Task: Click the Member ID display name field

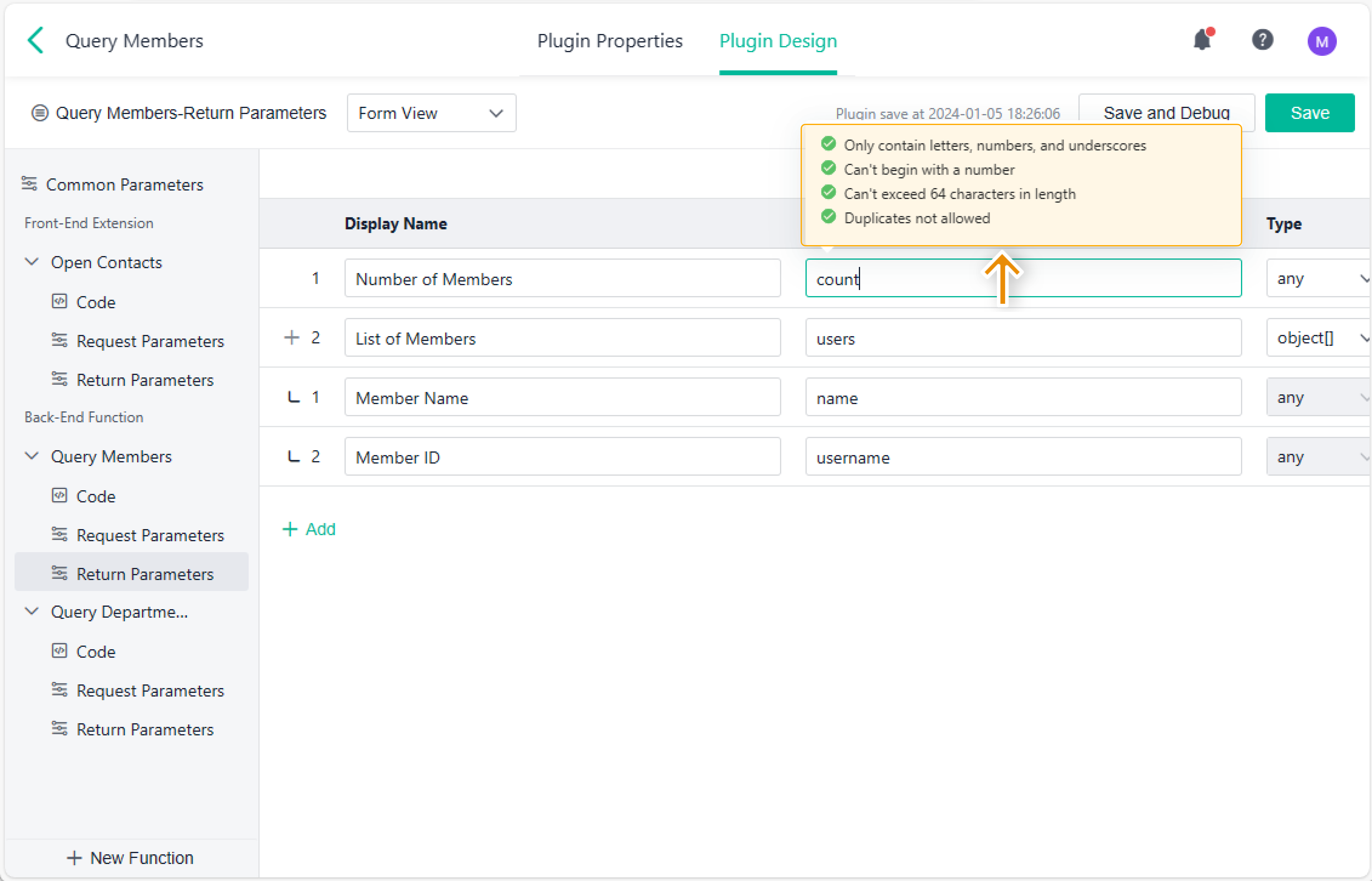Action: pyautogui.click(x=562, y=457)
